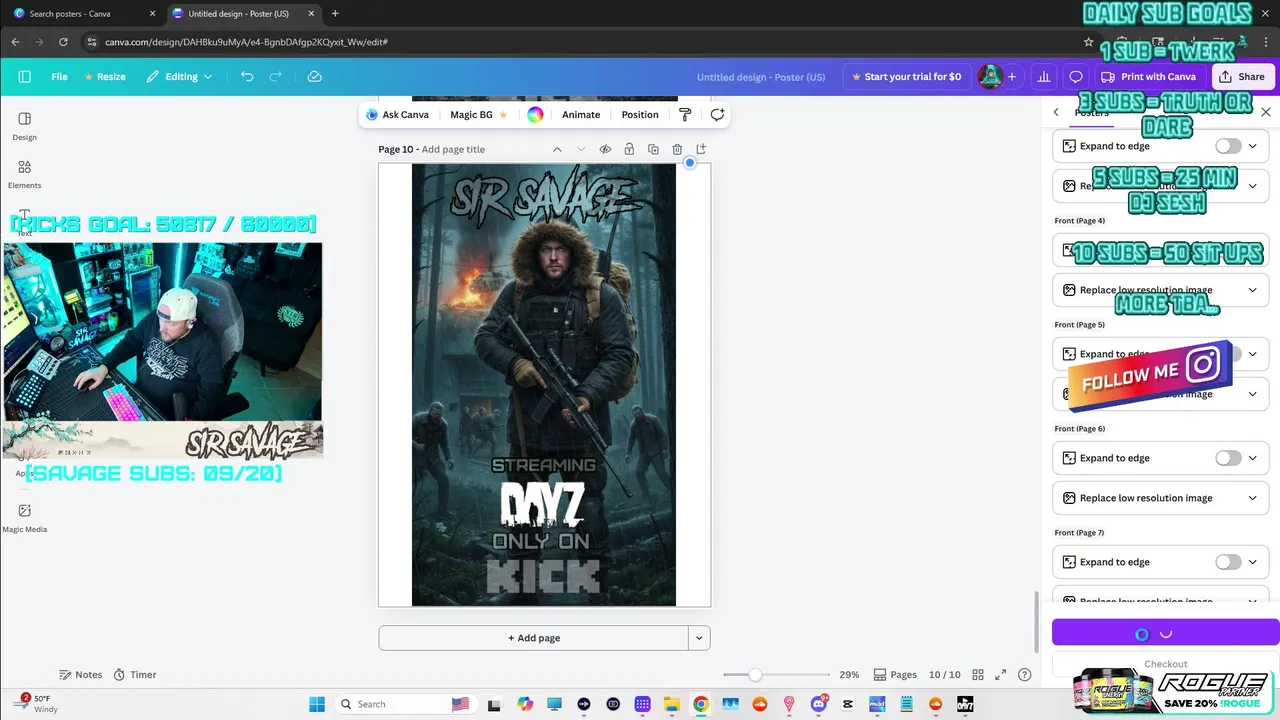The height and width of the screenshot is (720, 1280).
Task: Click the zoom slider handle
Action: pos(755,675)
